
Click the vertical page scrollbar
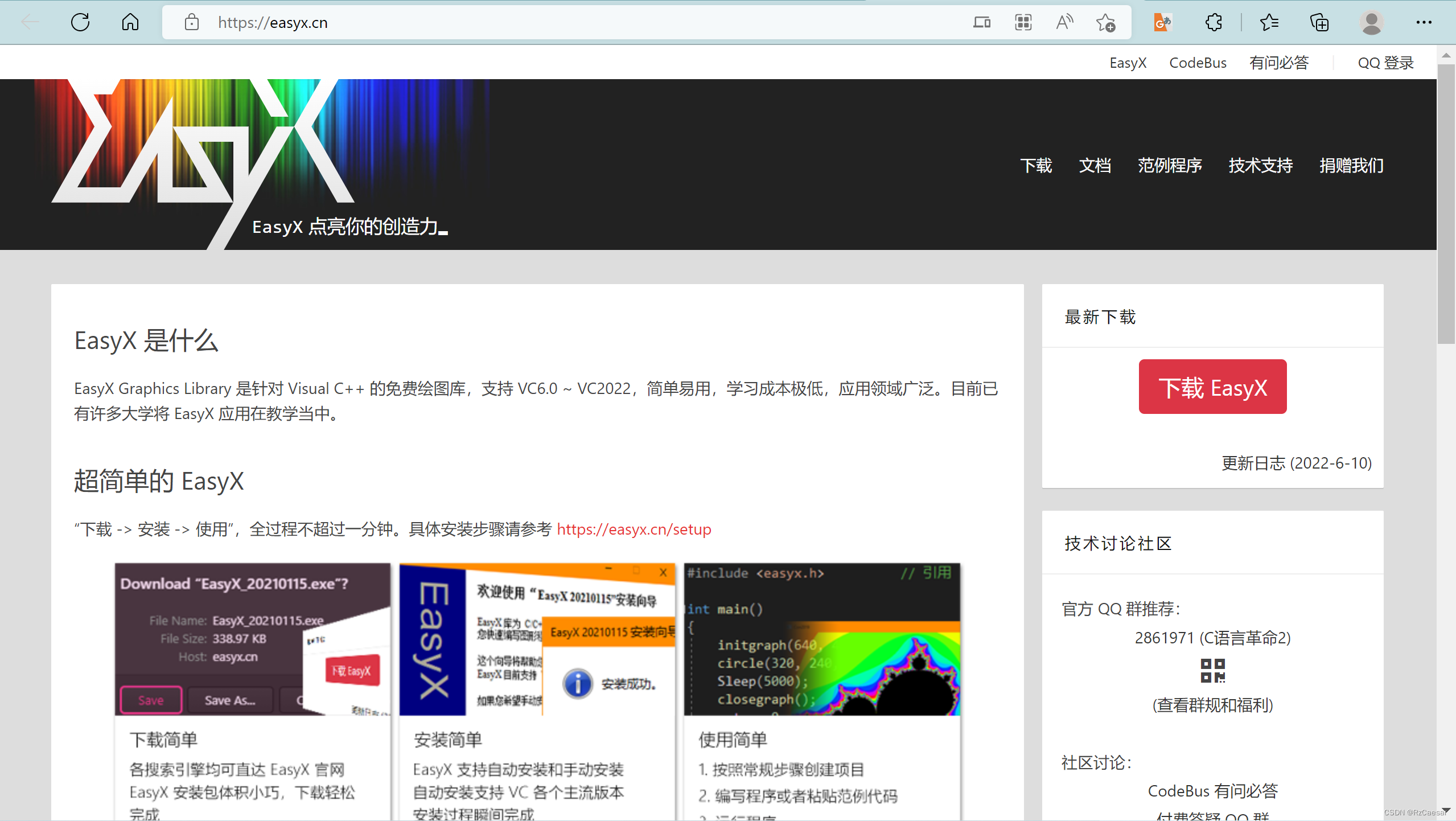1446,205
